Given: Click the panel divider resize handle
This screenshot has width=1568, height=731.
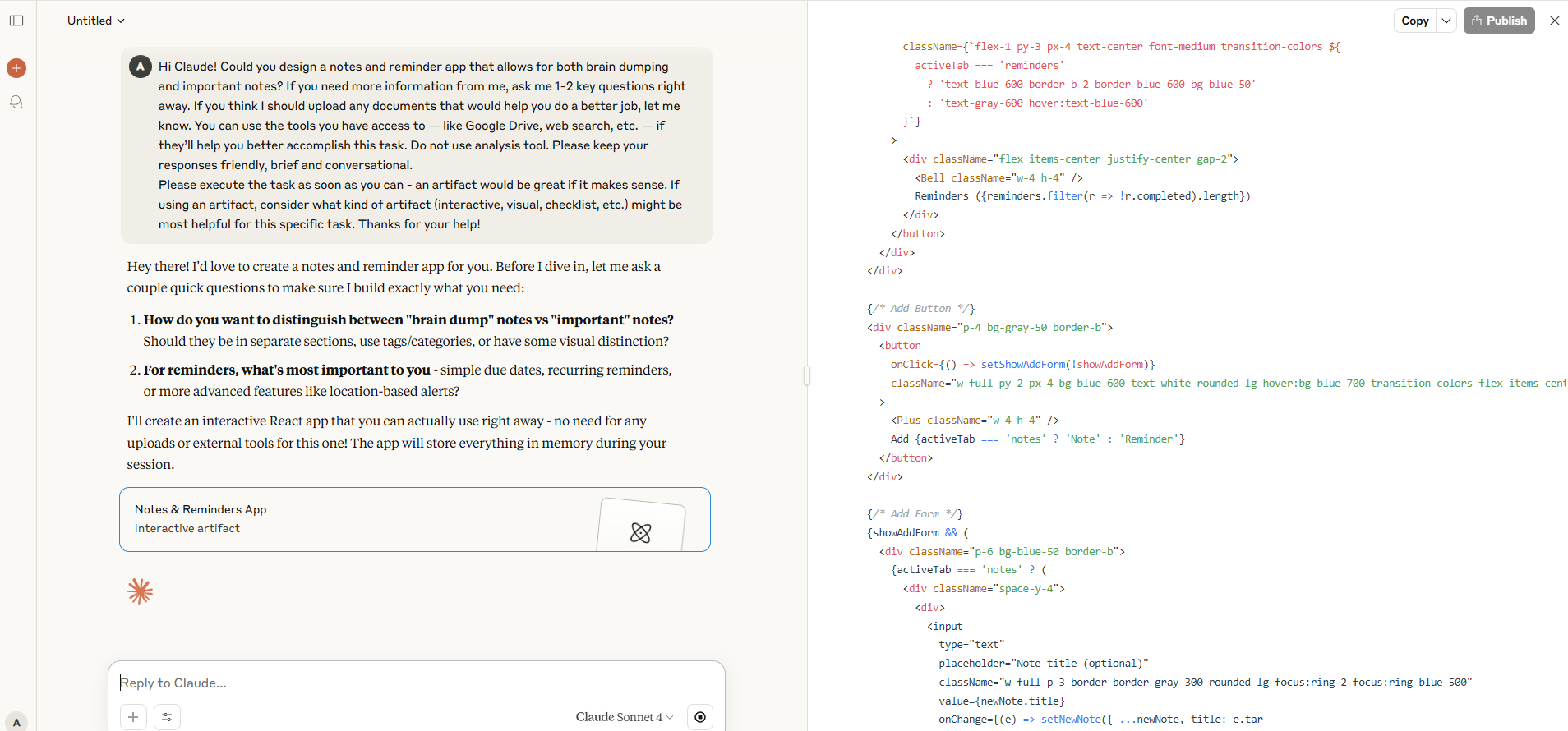Looking at the screenshot, I should tap(807, 375).
